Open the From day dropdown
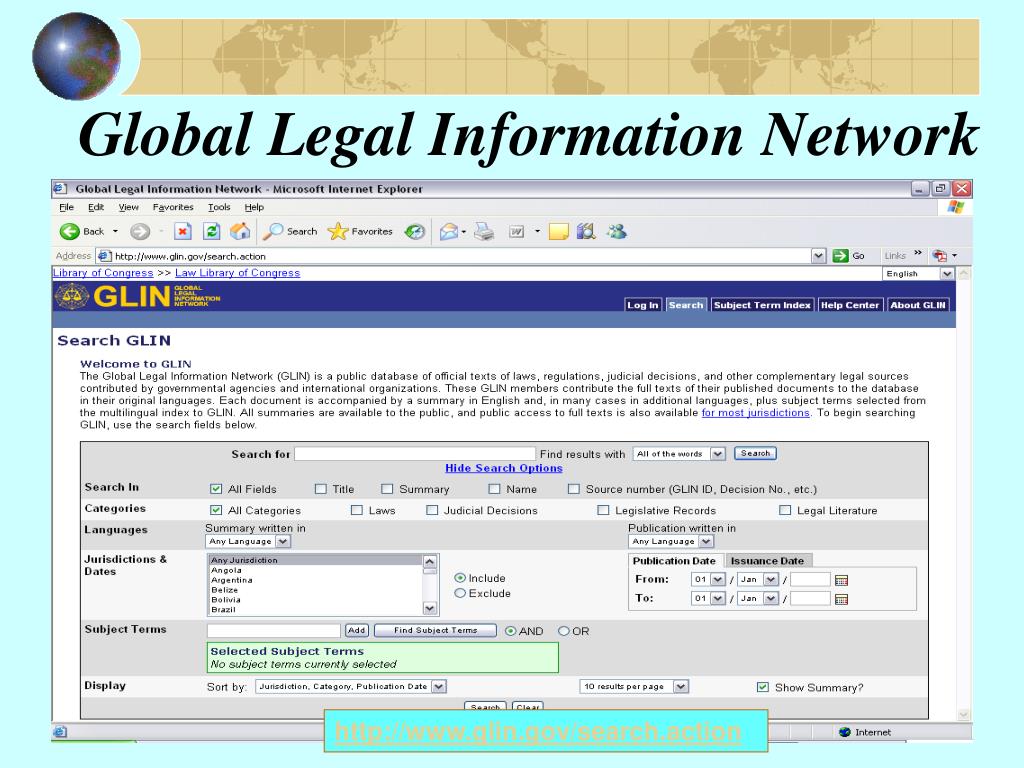This screenshot has width=1024, height=768. [x=708, y=579]
